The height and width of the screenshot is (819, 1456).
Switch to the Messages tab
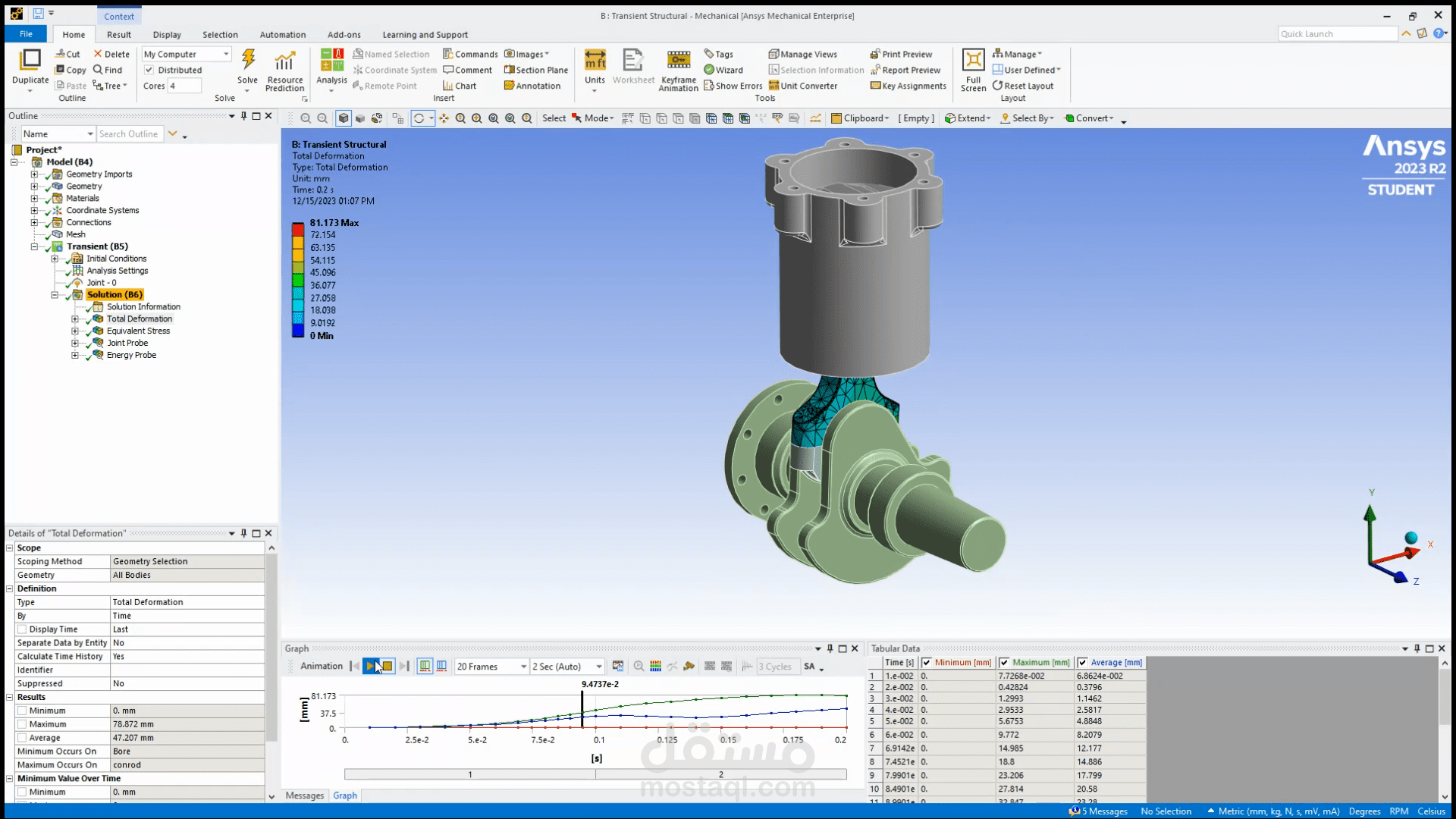tap(305, 795)
